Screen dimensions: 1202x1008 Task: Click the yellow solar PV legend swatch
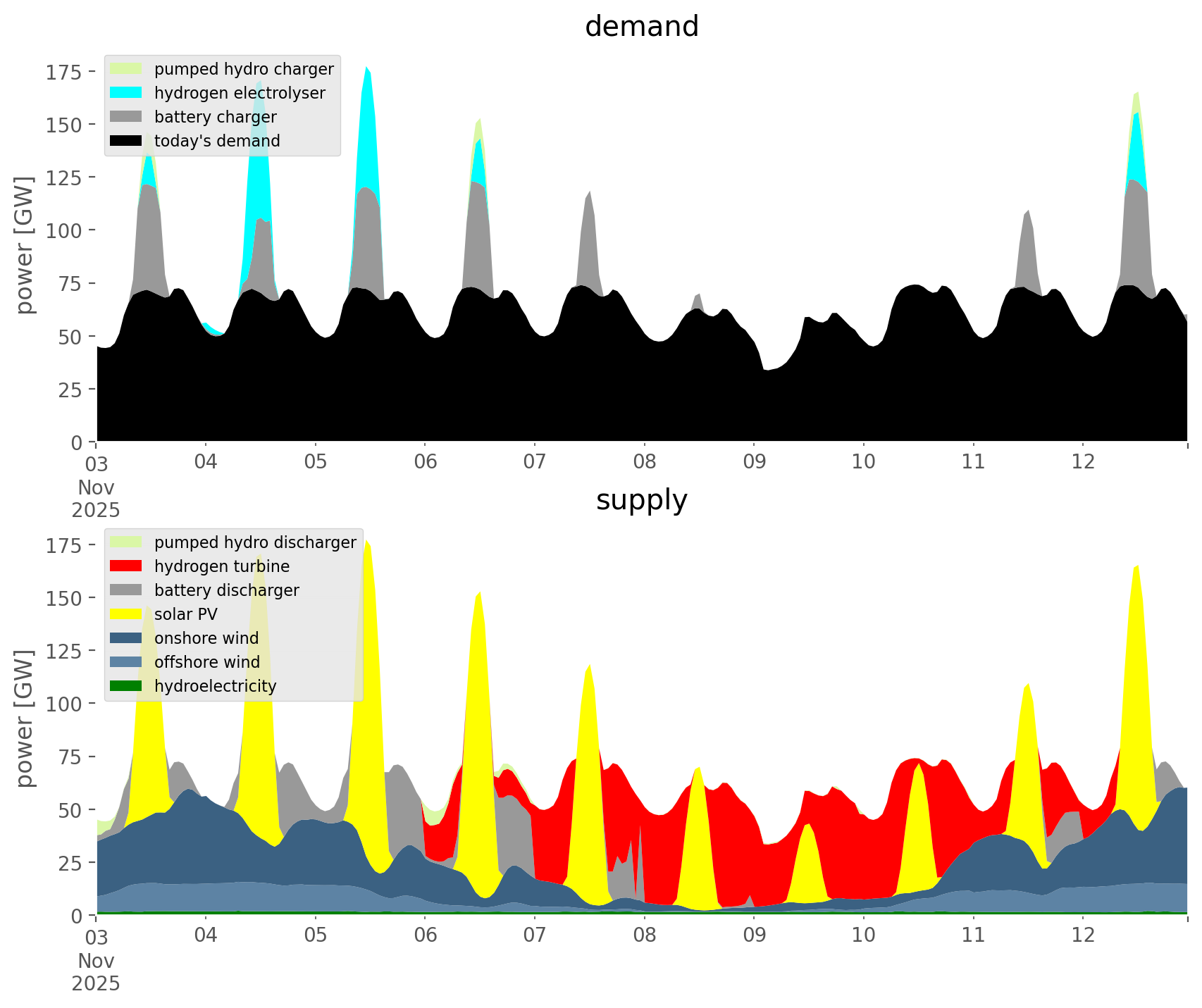[126, 614]
